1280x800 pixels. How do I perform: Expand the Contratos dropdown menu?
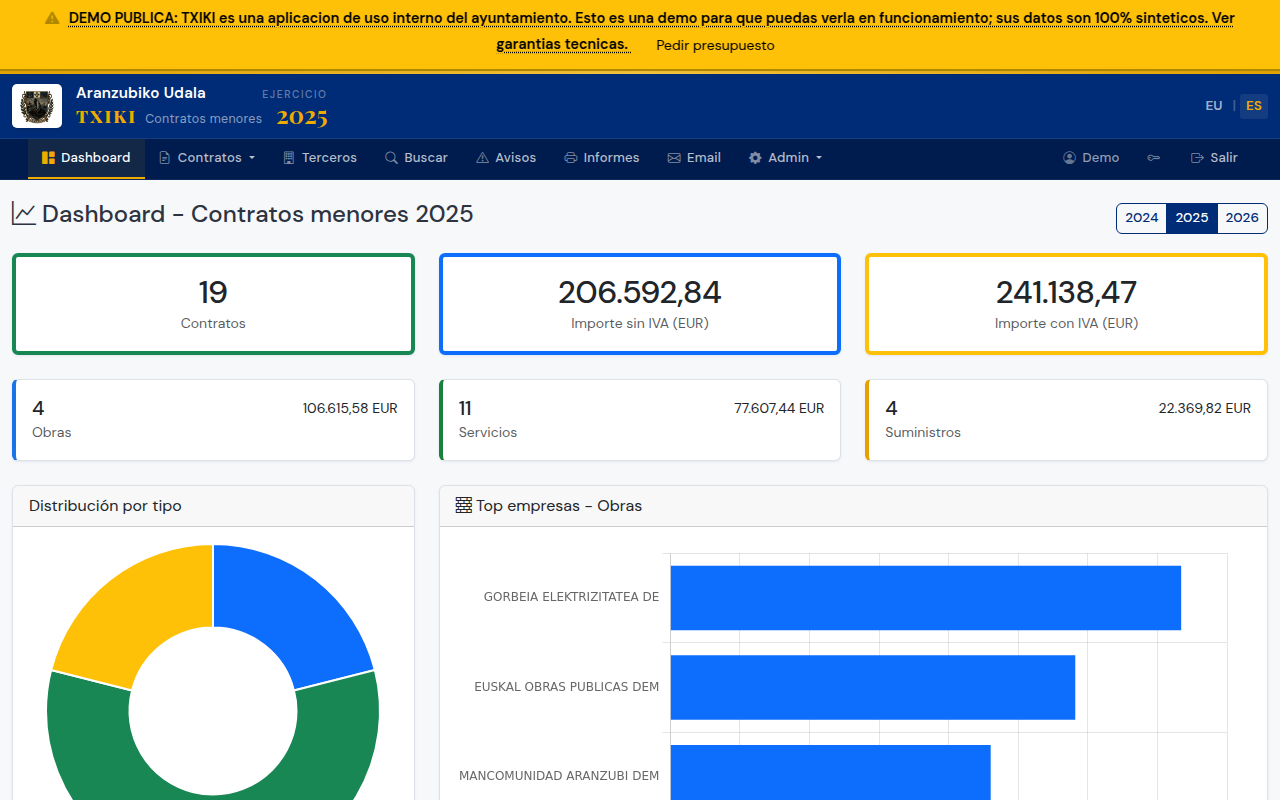207,158
